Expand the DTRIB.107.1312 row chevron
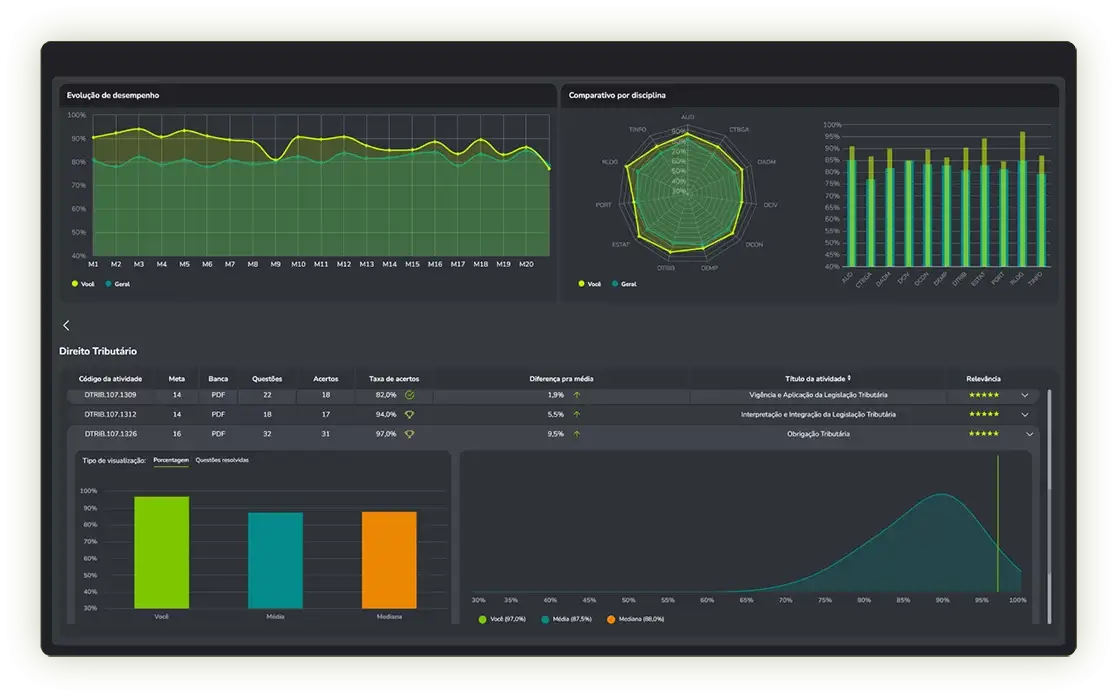Screen dimensions: 1117x696 pos(1024,414)
